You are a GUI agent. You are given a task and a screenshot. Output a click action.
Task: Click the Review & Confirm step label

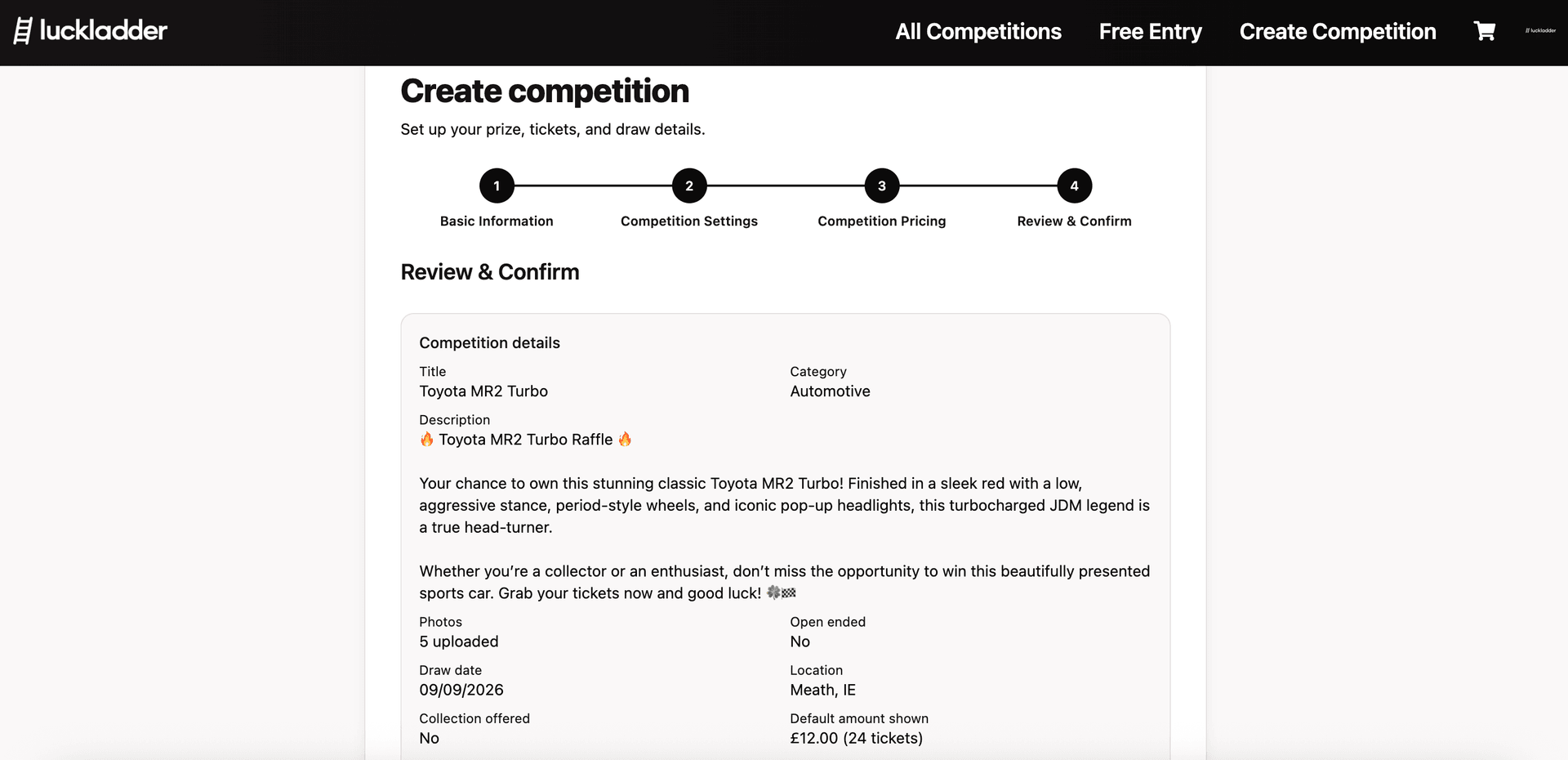pyautogui.click(x=1075, y=221)
